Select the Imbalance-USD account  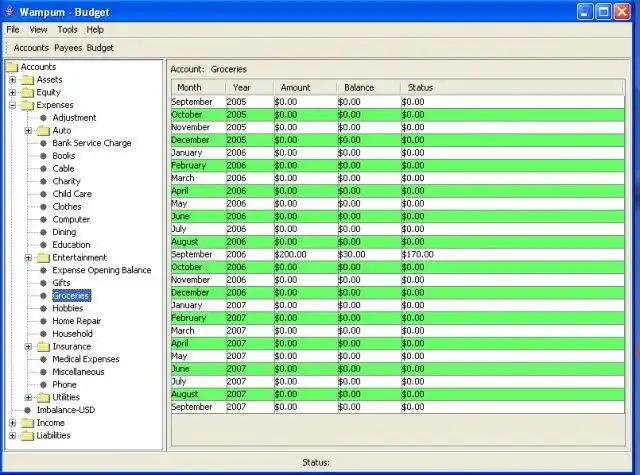pyautogui.click(x=65, y=410)
